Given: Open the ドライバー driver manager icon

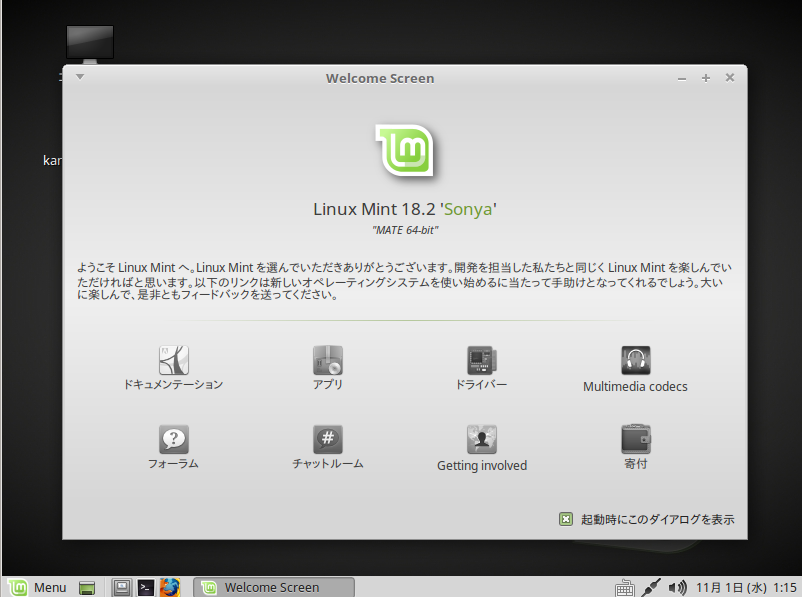Looking at the screenshot, I should pos(482,360).
